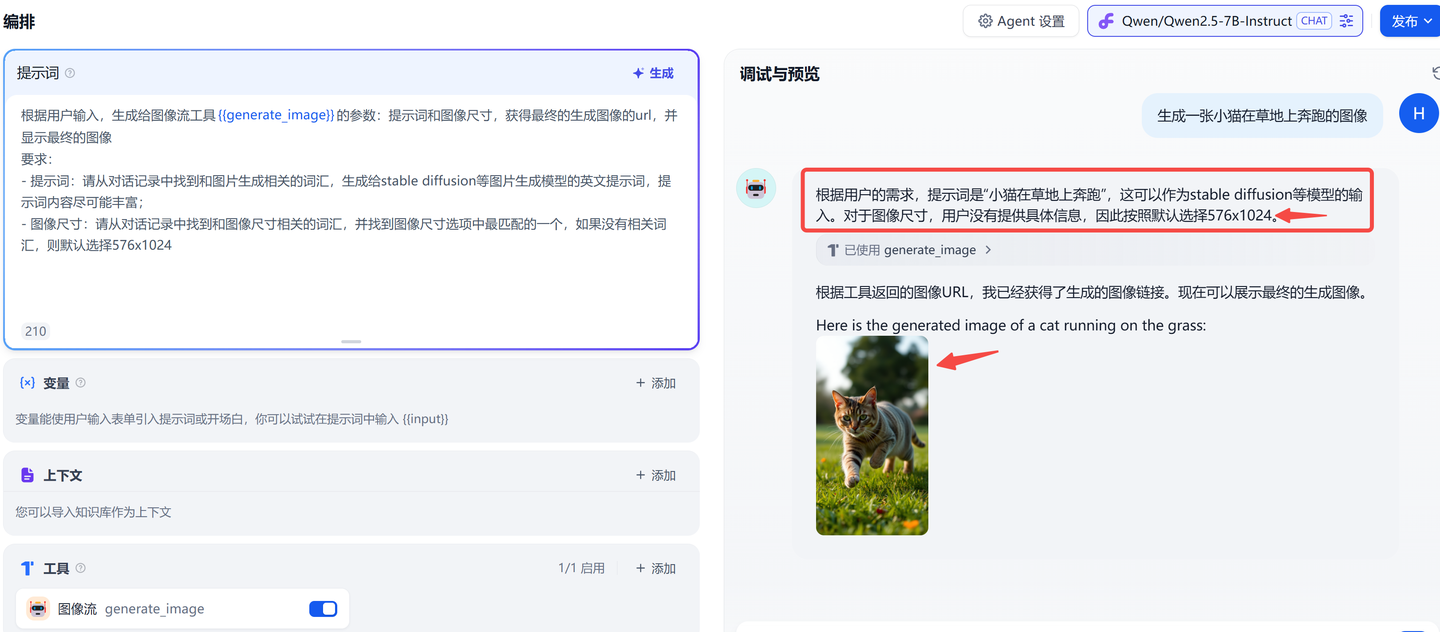Click the document icon in the 上下文 panel
The width and height of the screenshot is (1440, 632).
(29, 474)
